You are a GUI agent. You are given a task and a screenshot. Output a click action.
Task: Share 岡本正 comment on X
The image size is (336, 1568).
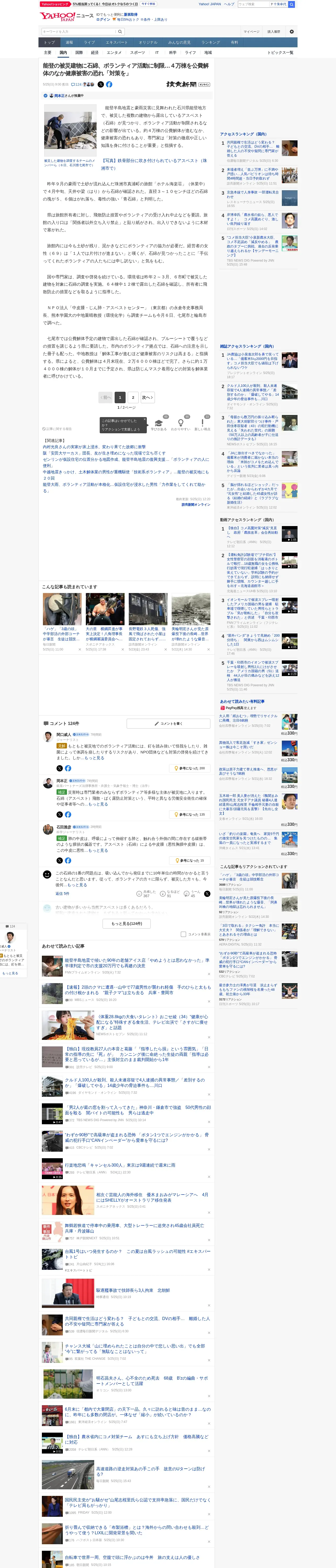point(59,814)
